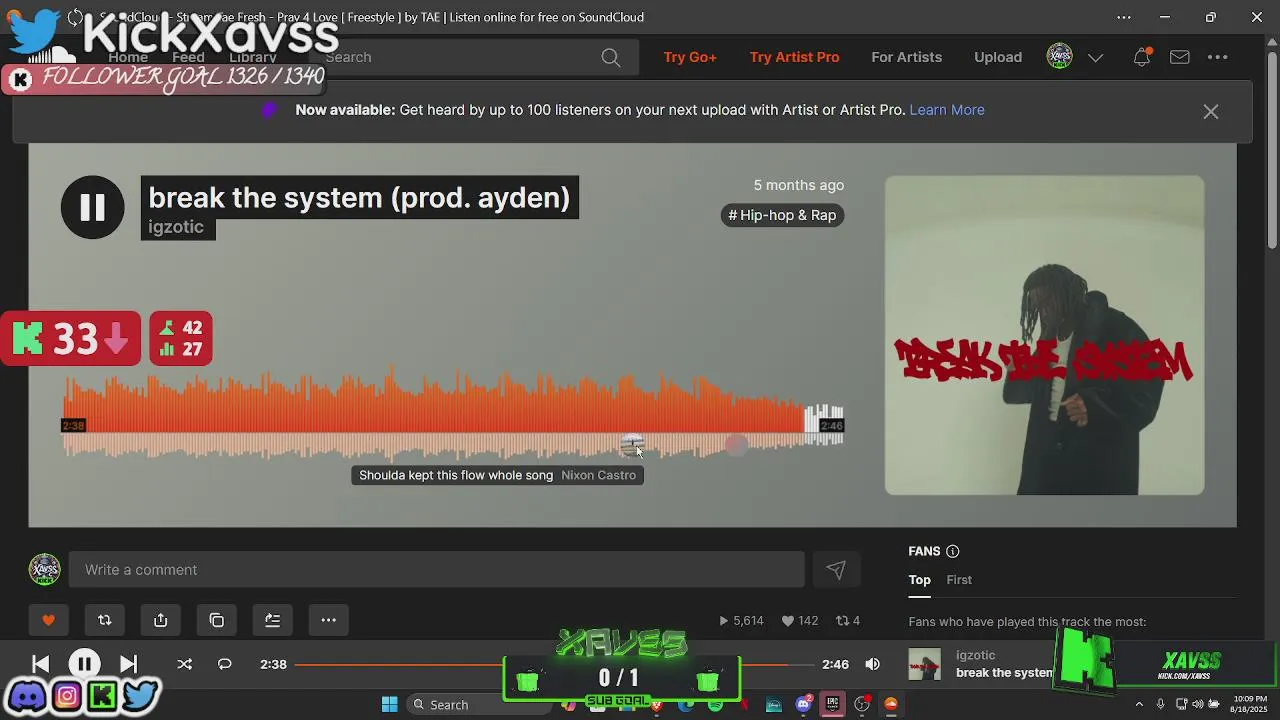This screenshot has height=720, width=1280.
Task: Switch to the Top fans tab
Action: click(920, 580)
